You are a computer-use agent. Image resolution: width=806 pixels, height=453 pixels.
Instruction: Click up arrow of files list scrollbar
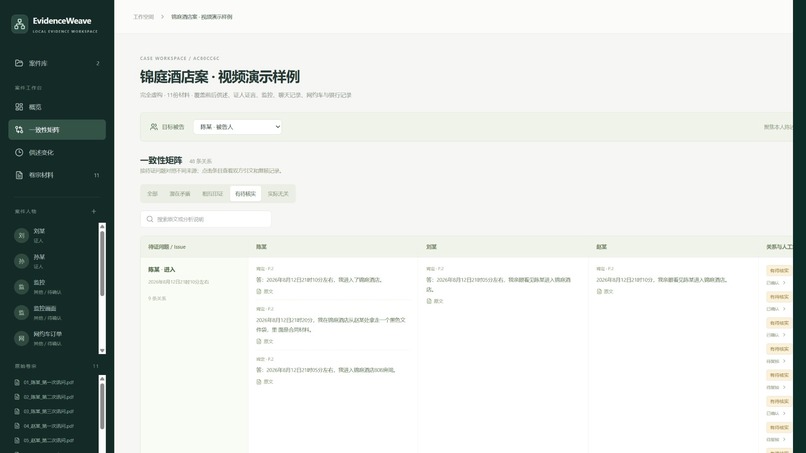[102, 379]
